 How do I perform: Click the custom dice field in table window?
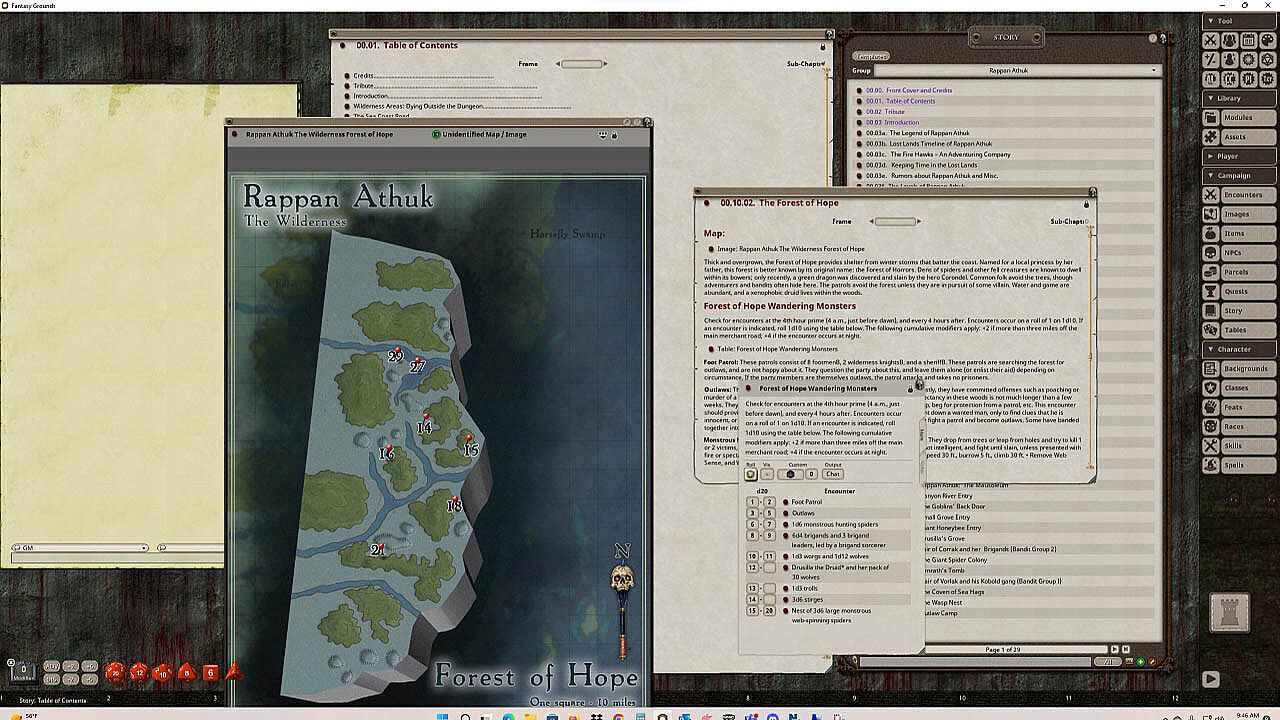tap(790, 474)
